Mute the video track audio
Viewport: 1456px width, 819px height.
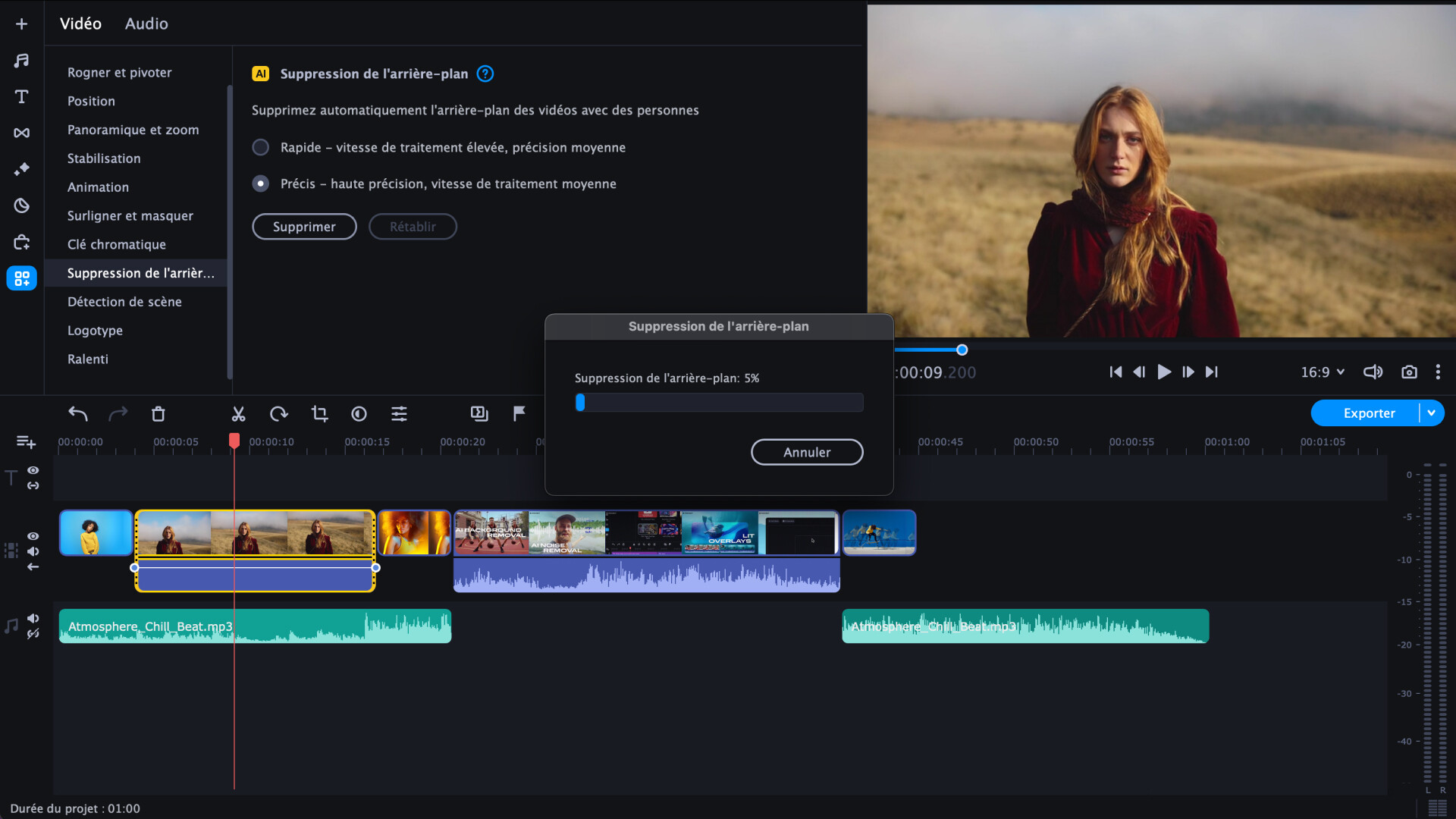(33, 551)
